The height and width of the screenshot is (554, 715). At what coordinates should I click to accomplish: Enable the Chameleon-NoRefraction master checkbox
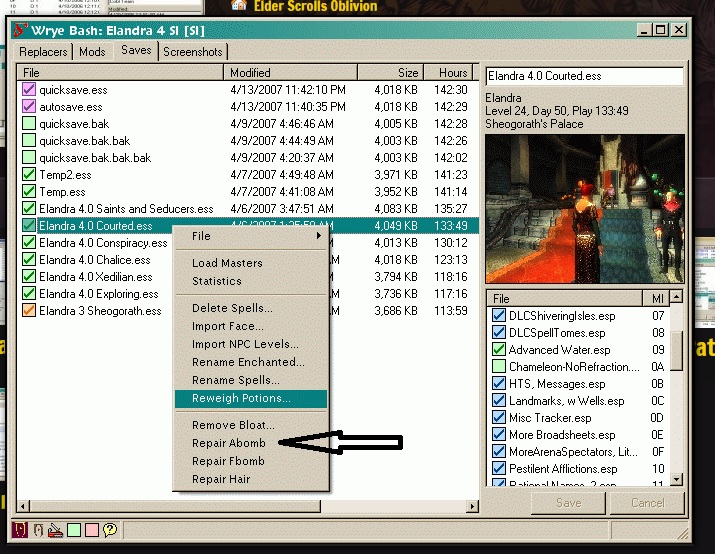[499, 367]
